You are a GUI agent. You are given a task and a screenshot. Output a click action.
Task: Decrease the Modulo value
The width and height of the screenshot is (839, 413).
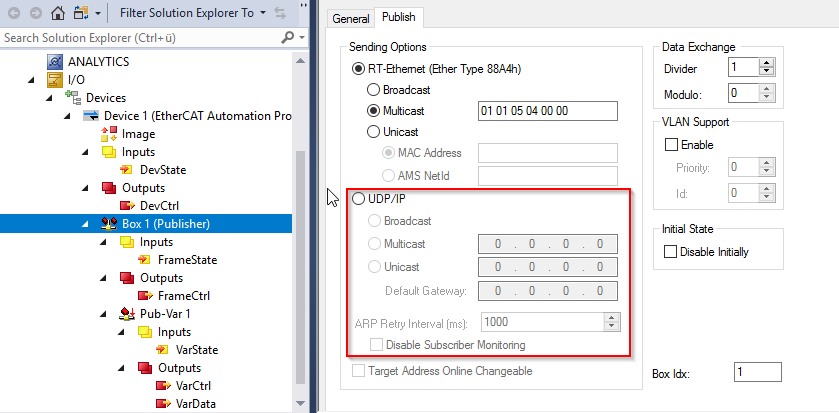click(767, 97)
